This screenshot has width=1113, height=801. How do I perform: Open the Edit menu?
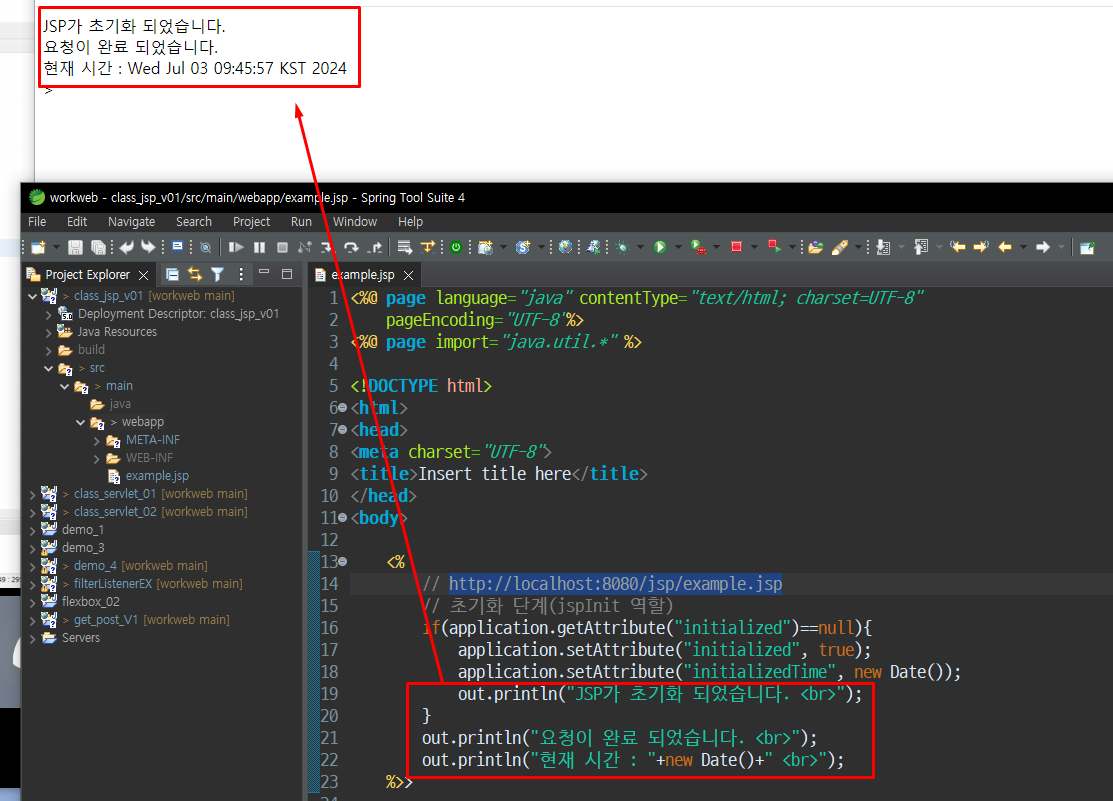77,222
